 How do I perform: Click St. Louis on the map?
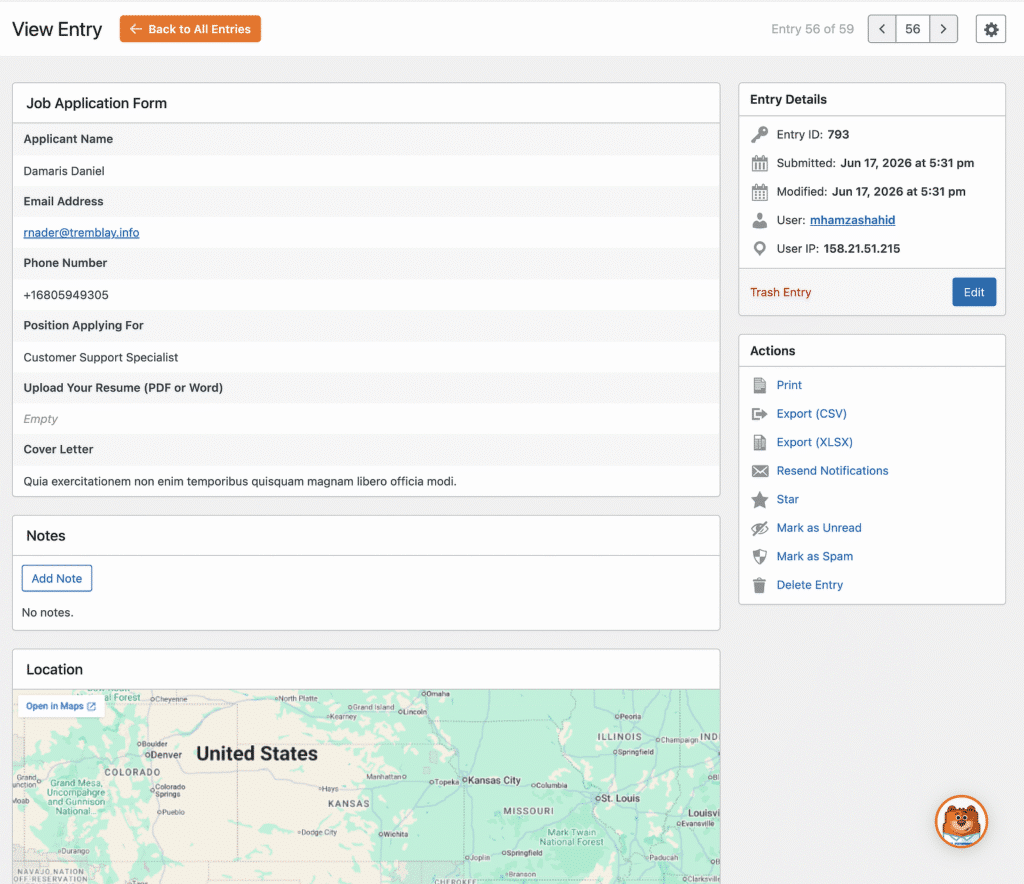[618, 798]
